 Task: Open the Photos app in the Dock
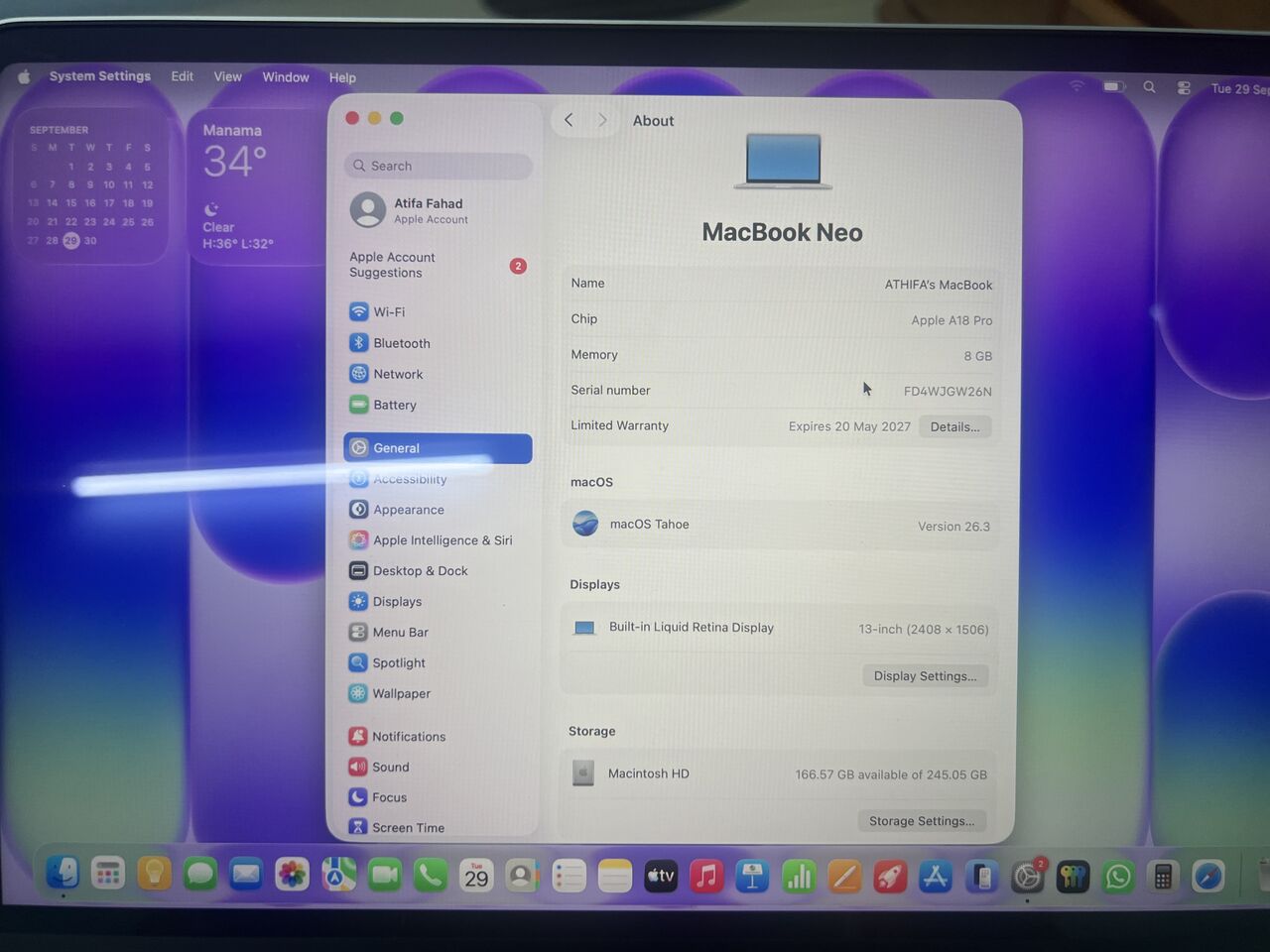[x=292, y=875]
